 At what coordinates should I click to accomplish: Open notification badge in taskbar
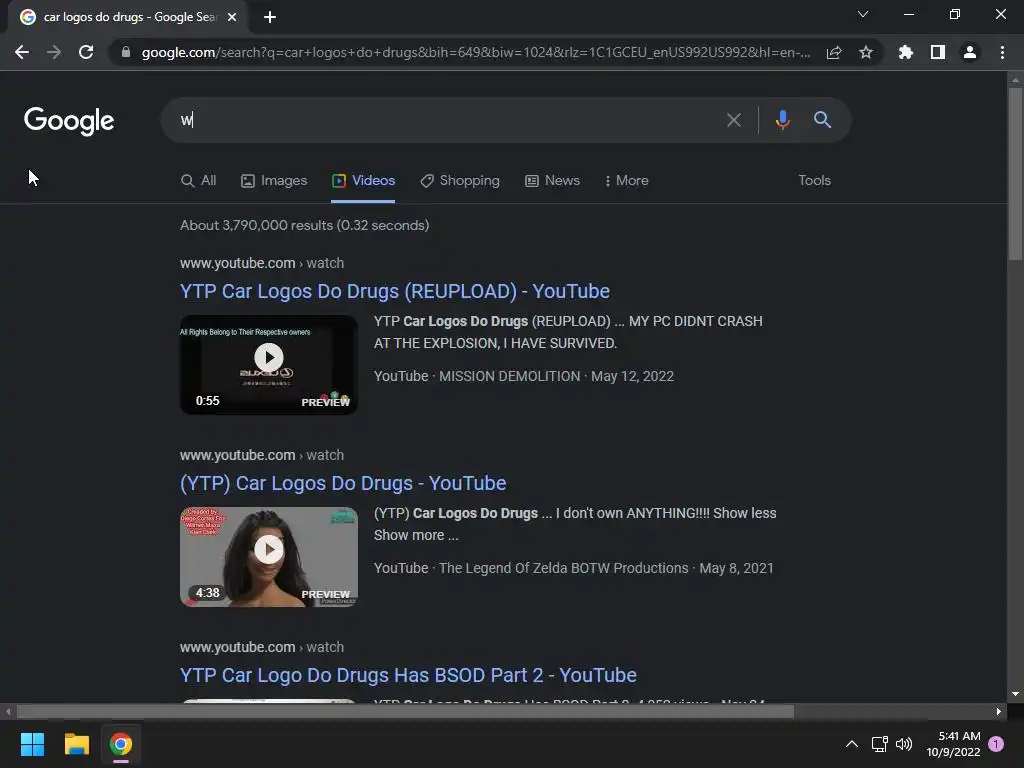pyautogui.click(x=996, y=744)
